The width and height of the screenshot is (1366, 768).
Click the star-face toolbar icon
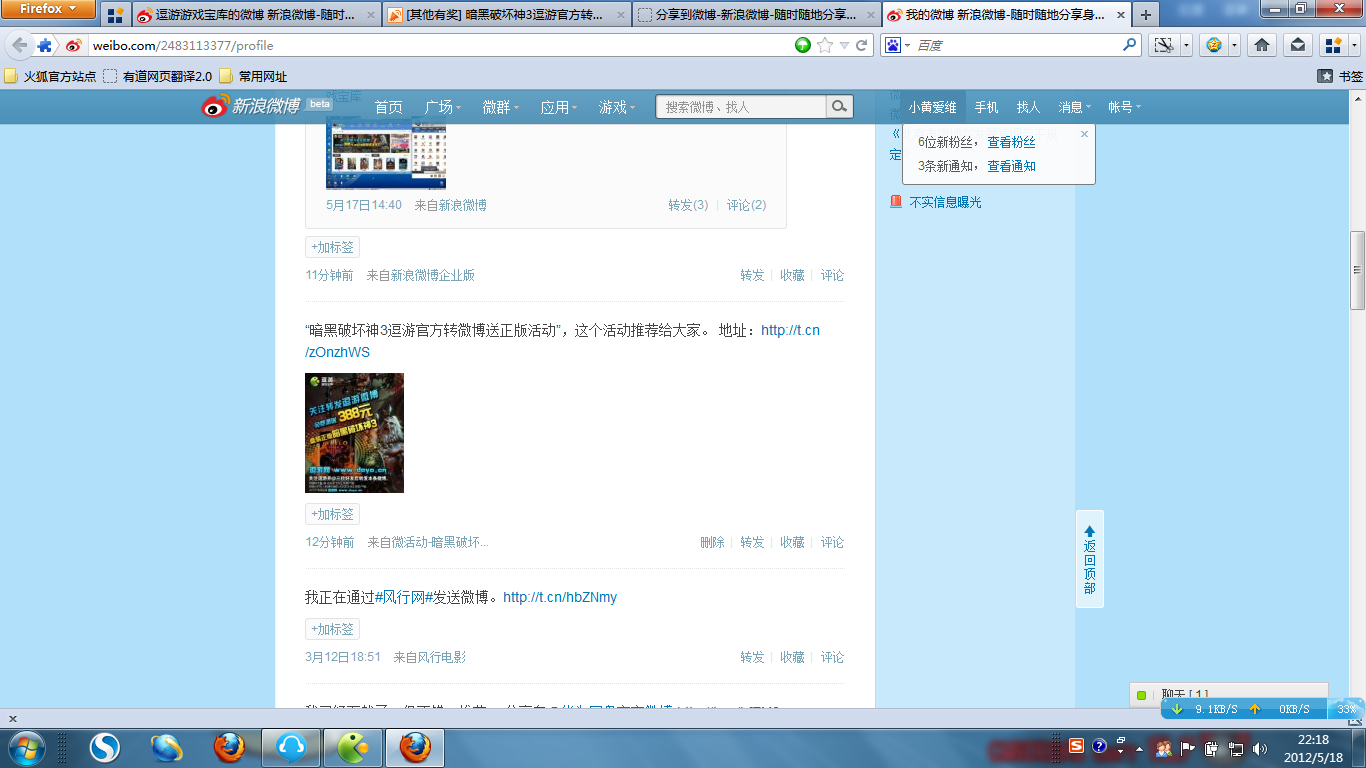[x=1214, y=45]
